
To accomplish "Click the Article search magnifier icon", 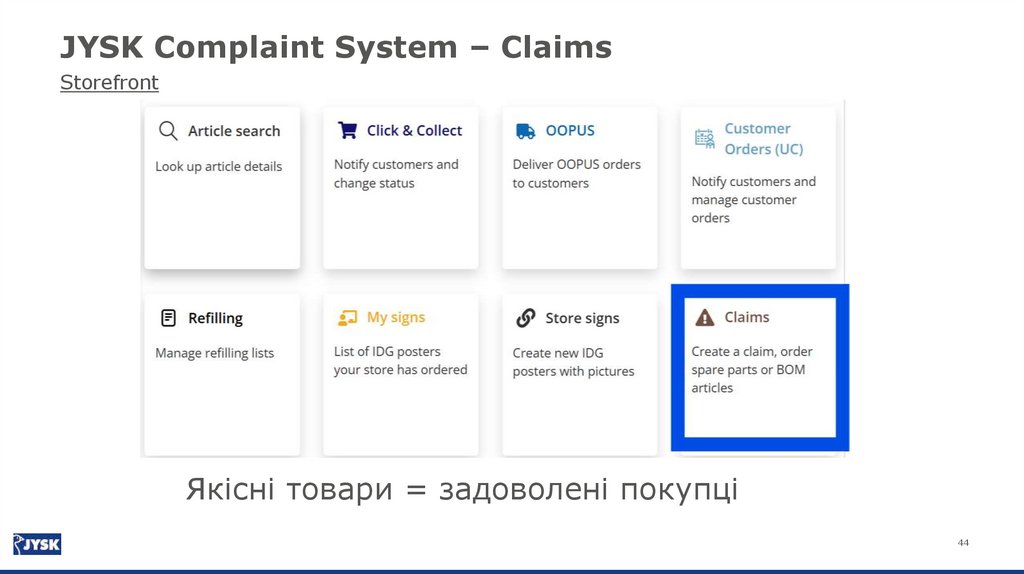I will pyautogui.click(x=168, y=131).
